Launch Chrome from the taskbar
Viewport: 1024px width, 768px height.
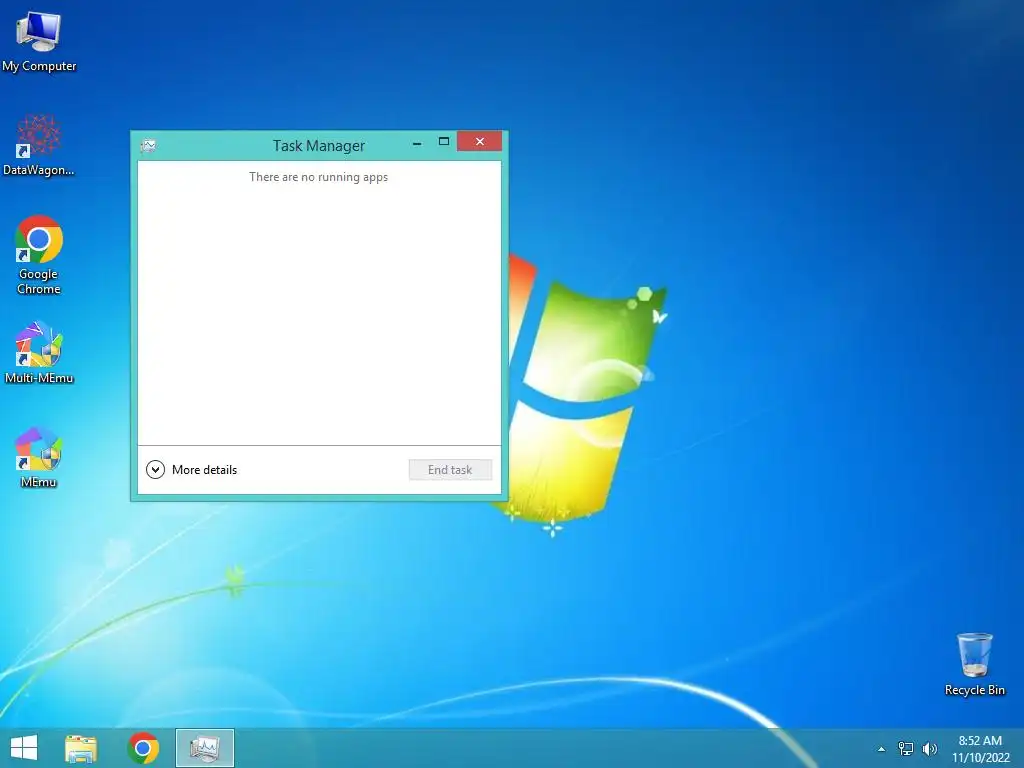point(143,748)
